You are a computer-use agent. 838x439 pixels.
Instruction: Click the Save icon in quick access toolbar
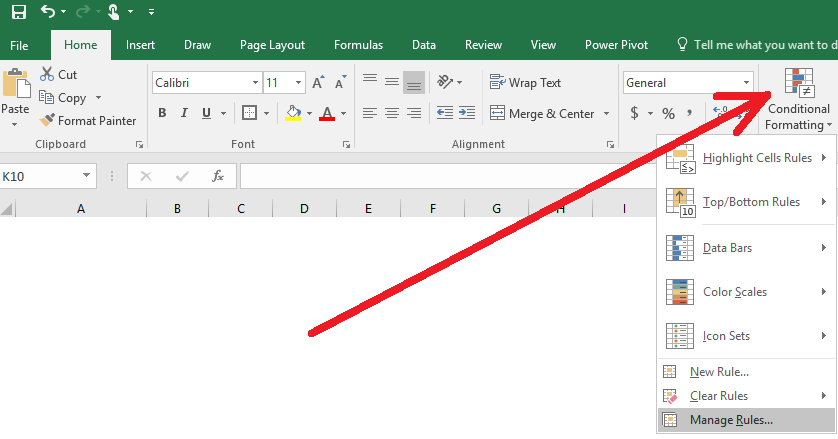tap(19, 12)
